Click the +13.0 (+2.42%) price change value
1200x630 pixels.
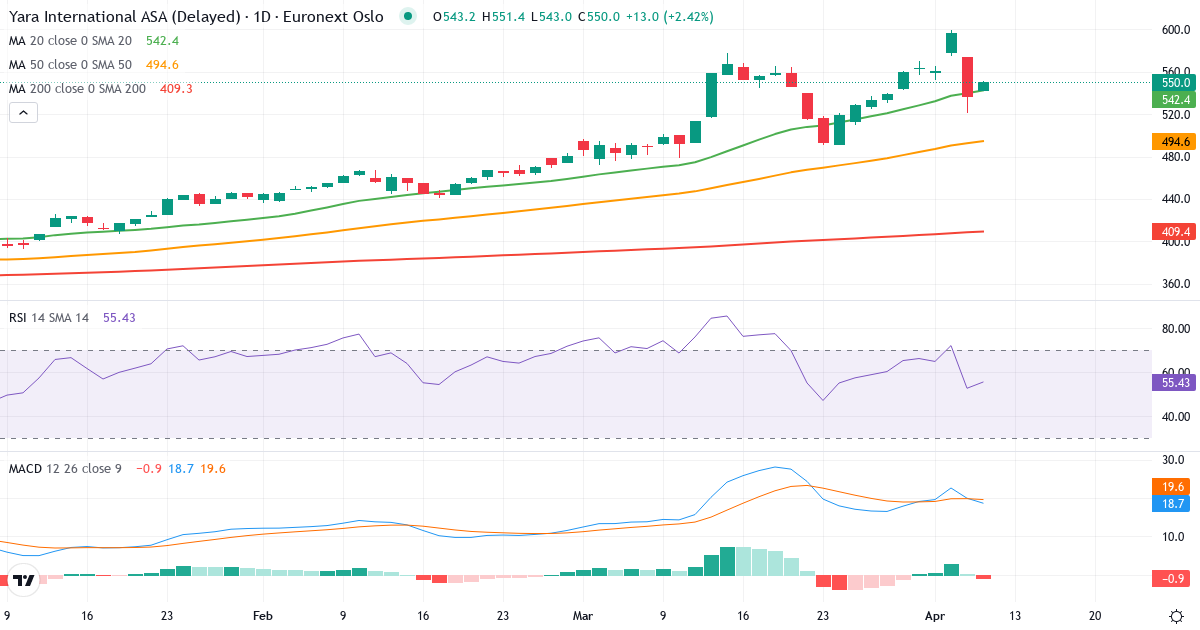click(x=667, y=17)
